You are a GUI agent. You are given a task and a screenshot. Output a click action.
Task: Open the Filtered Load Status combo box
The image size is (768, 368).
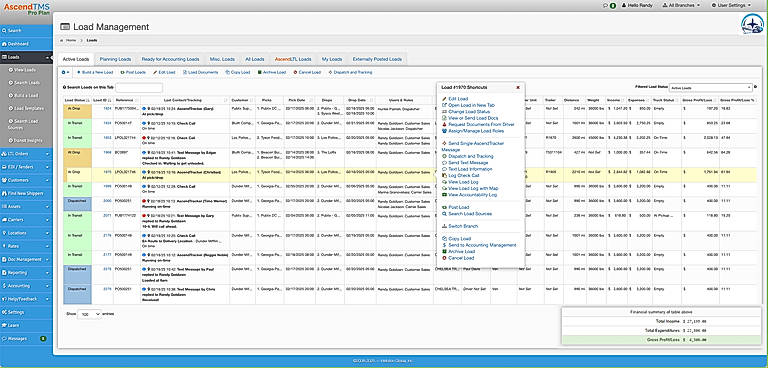(711, 88)
